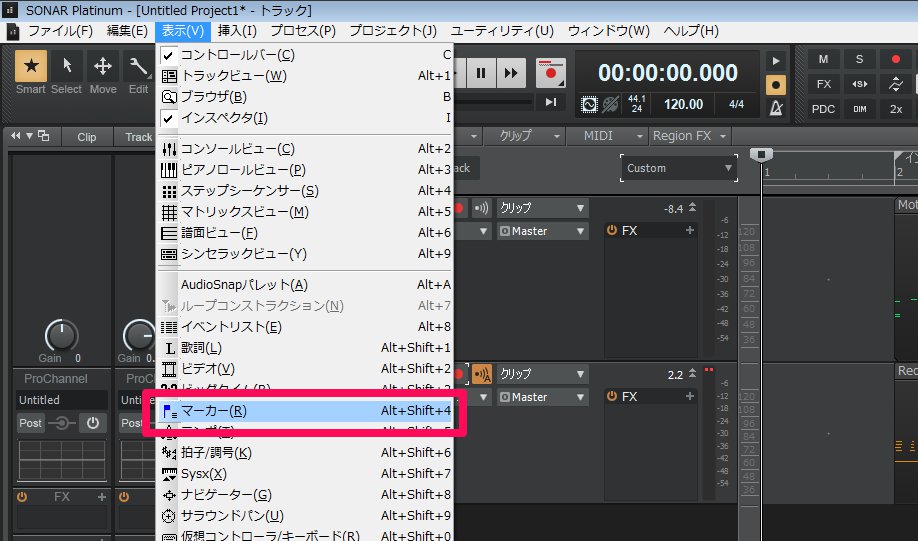The width and height of the screenshot is (918, 541).
Task: Open first track's クリップ edit filter
Action: point(542,208)
